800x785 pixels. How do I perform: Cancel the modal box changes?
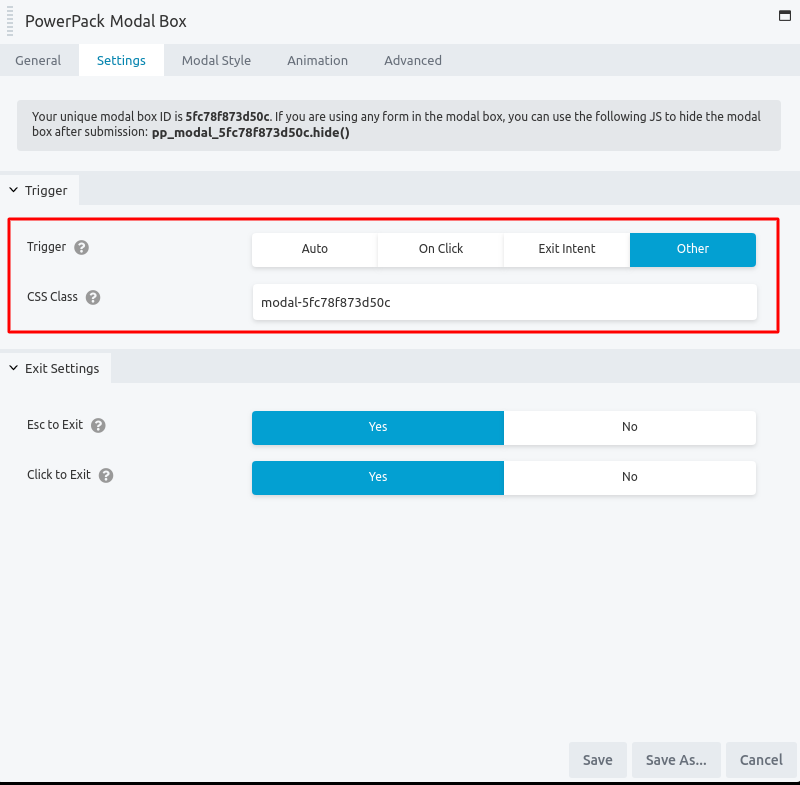[x=761, y=760]
